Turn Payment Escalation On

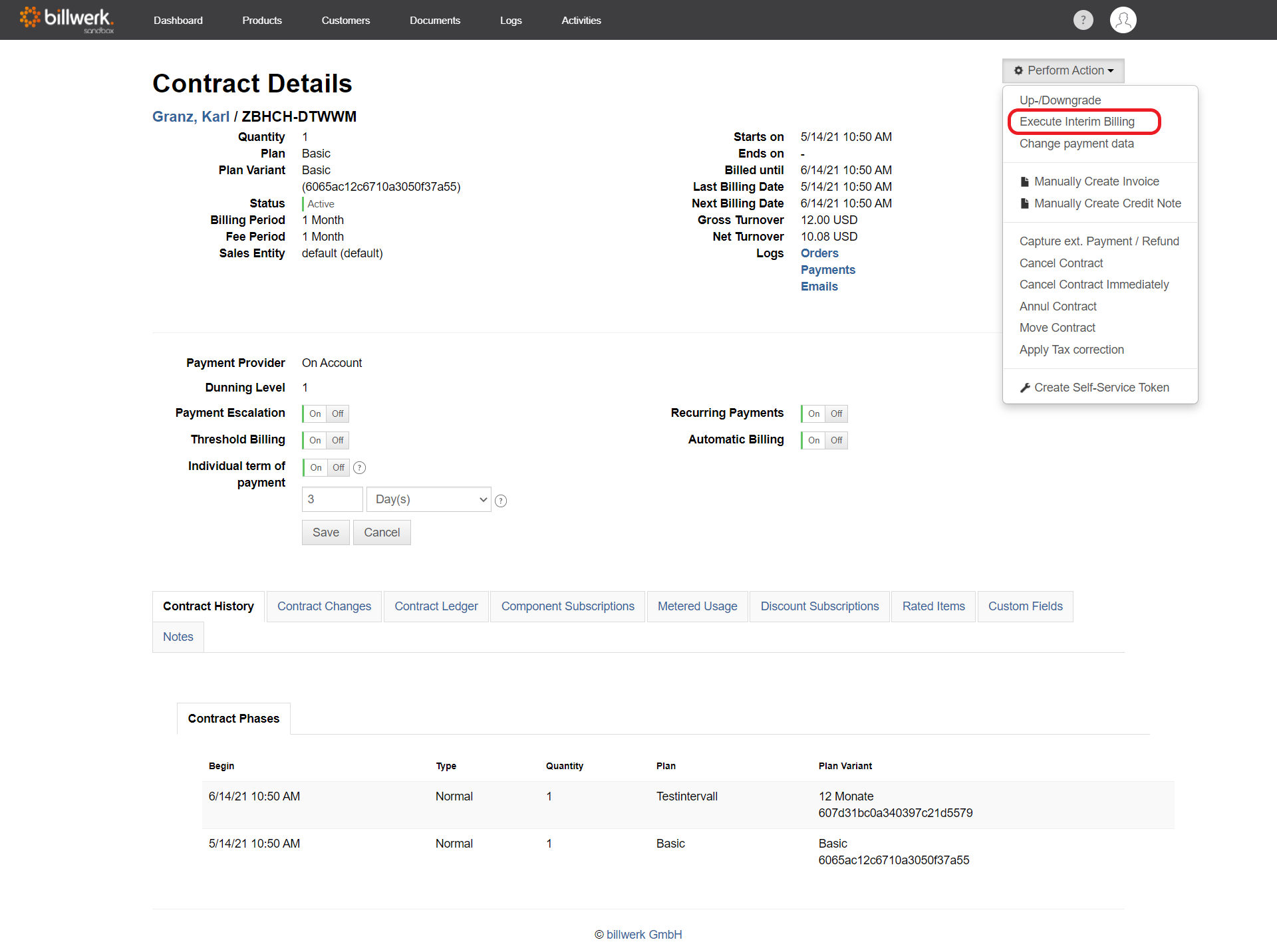(315, 414)
